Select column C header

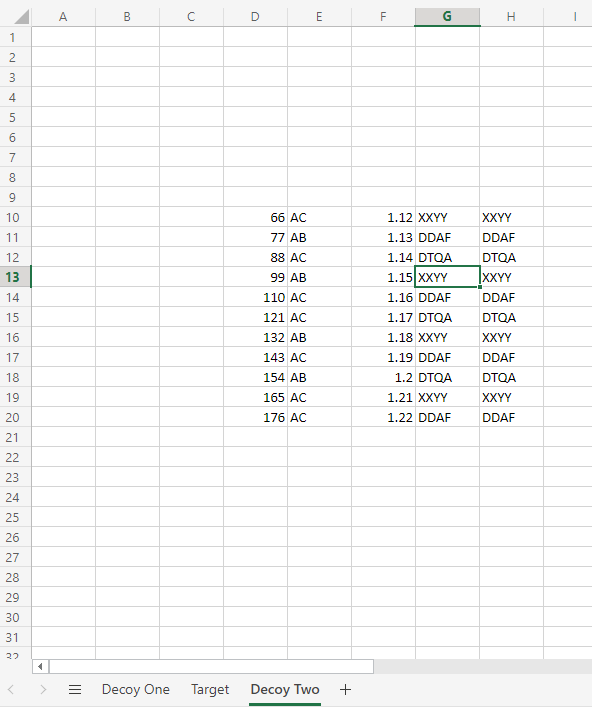[192, 17]
